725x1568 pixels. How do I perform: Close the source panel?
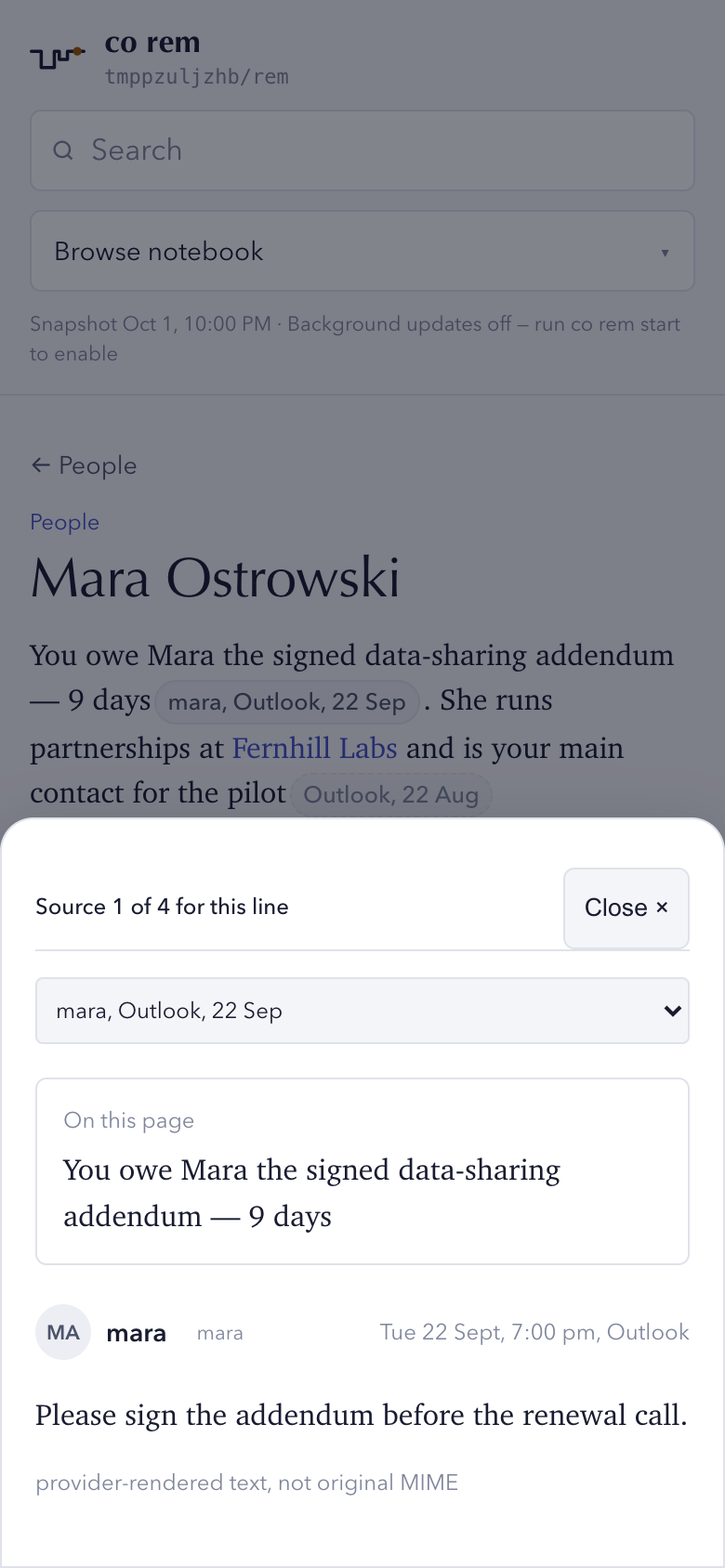(x=626, y=908)
